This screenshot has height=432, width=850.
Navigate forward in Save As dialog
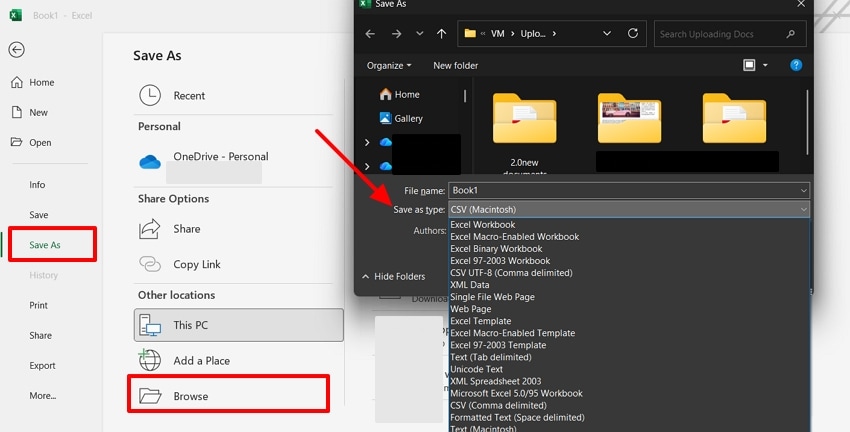pos(396,34)
